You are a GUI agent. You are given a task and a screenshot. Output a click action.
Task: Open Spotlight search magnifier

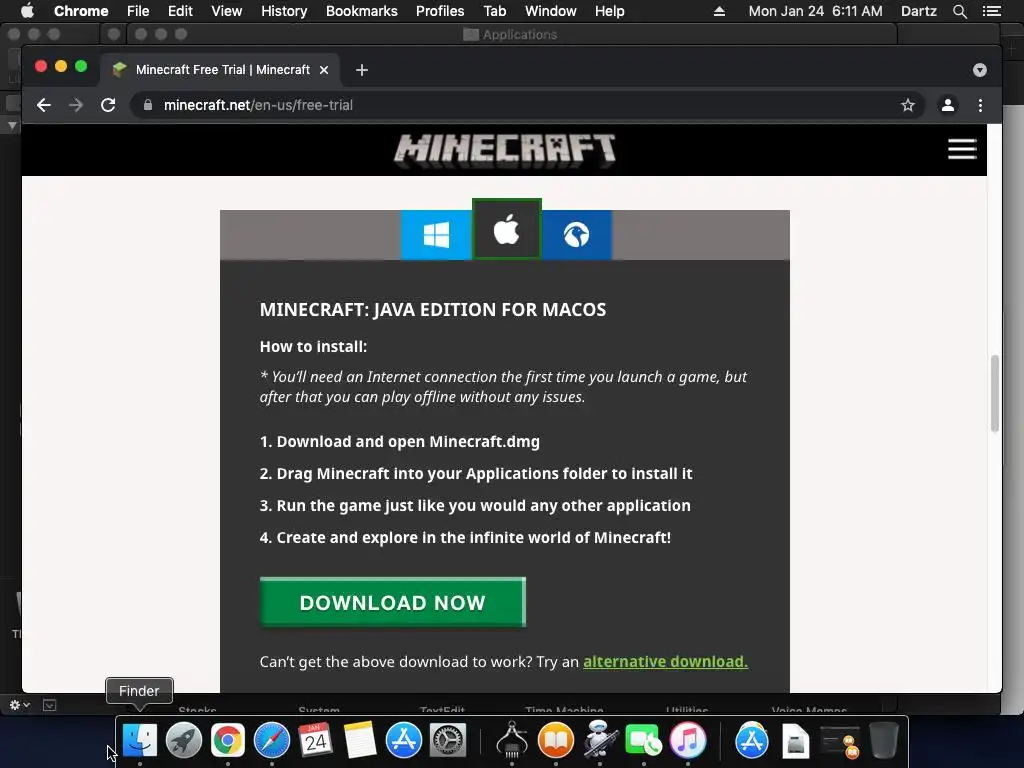(959, 11)
